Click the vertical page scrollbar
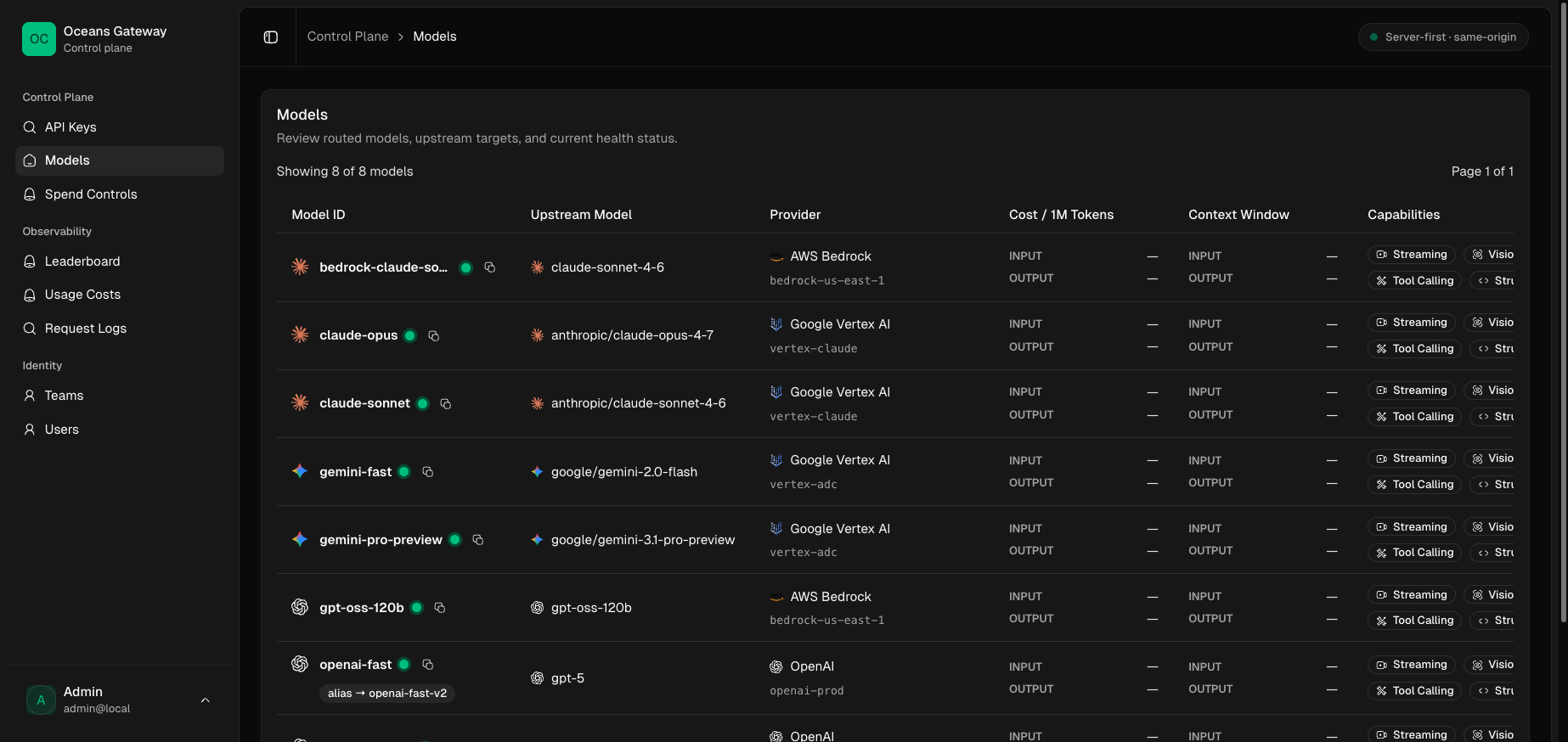The image size is (1568, 742). (x=1563, y=314)
